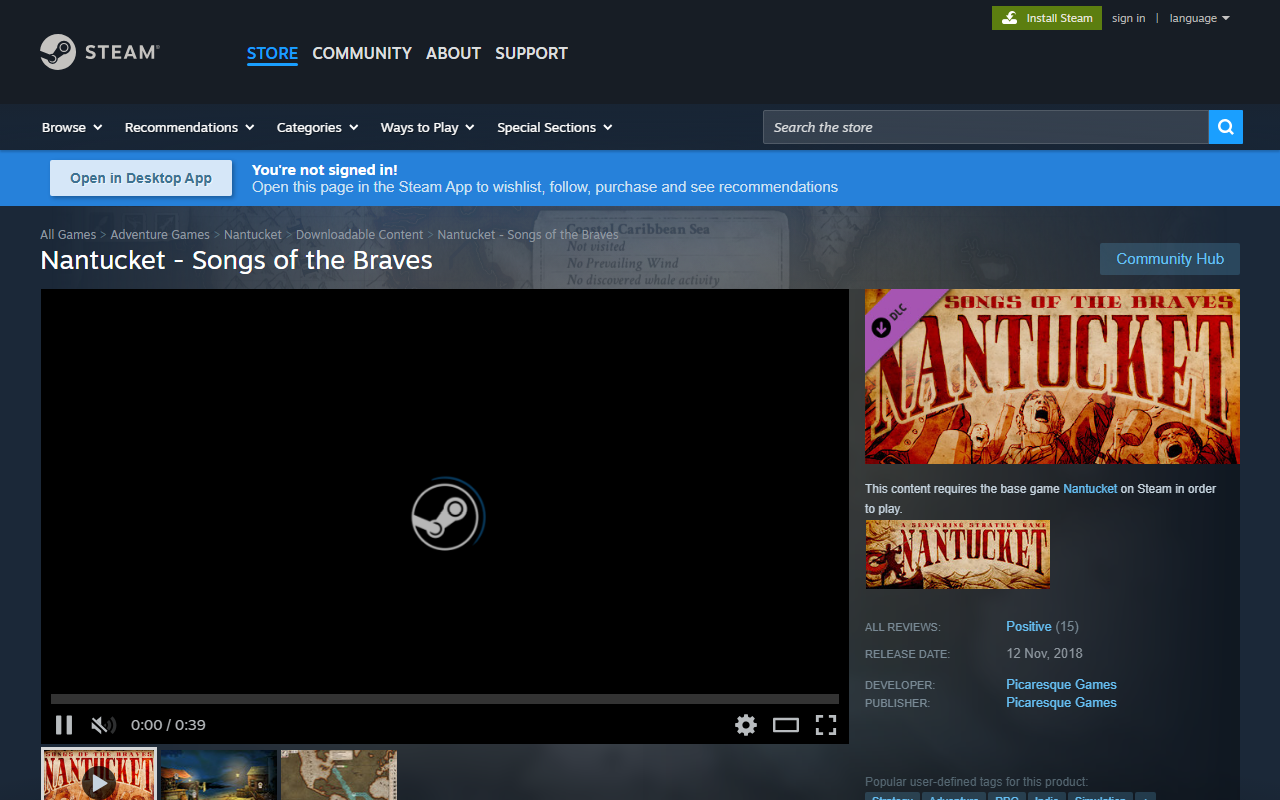Select the ABOUT menu item
1280x800 pixels.
[453, 53]
